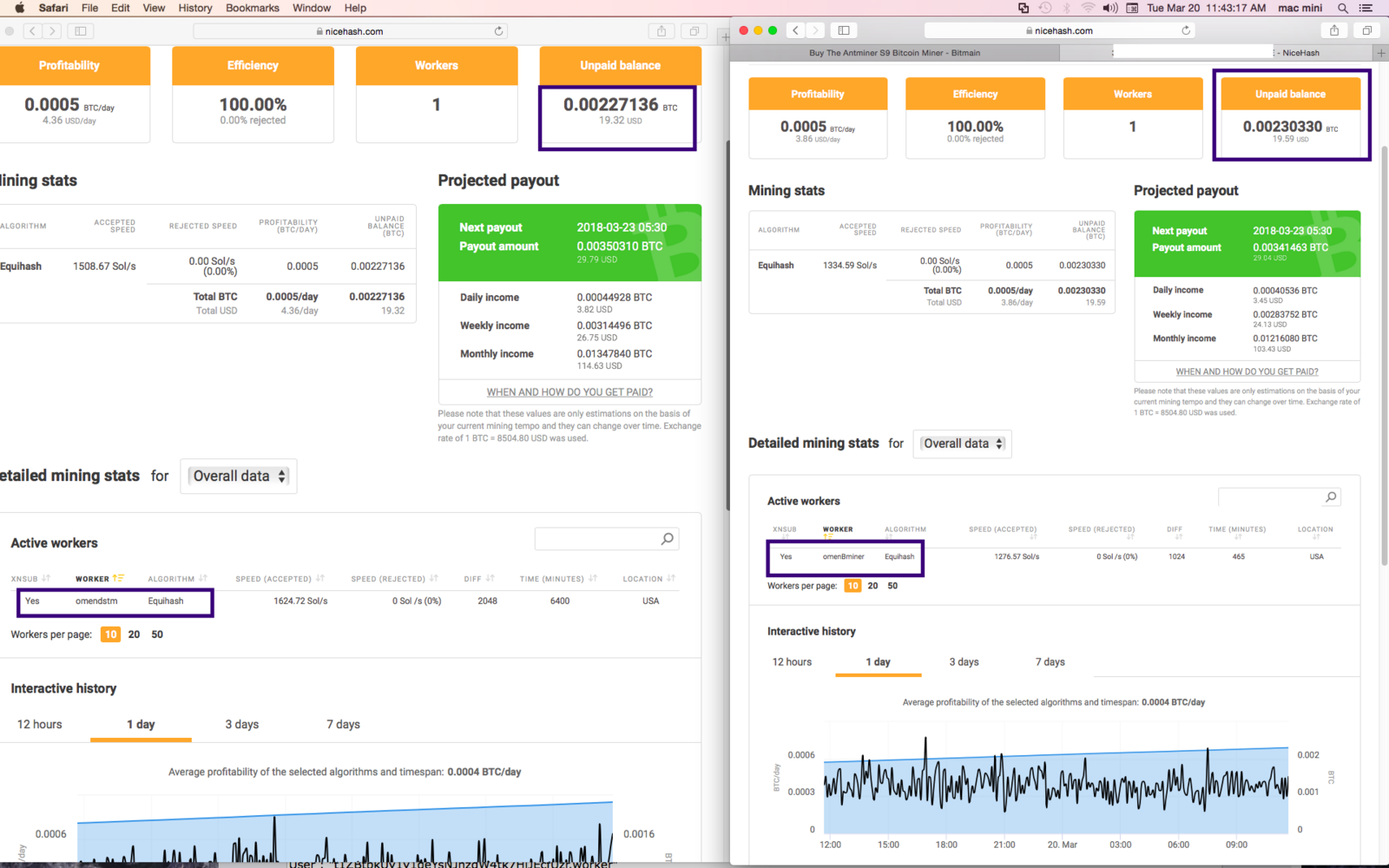Click worker search magnifier in left window
Screen dimensions: 1389x868
click(x=667, y=539)
